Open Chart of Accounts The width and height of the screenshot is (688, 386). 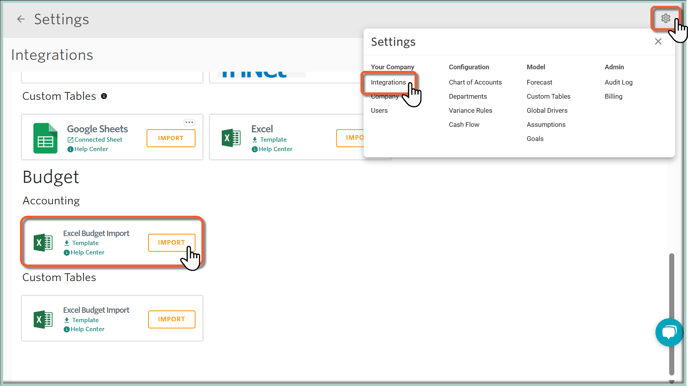click(475, 82)
